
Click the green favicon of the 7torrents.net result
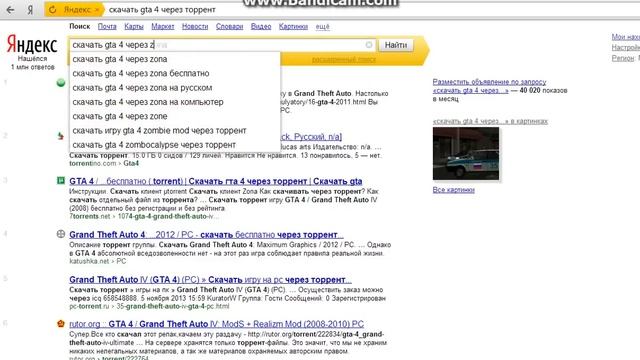[61, 180]
